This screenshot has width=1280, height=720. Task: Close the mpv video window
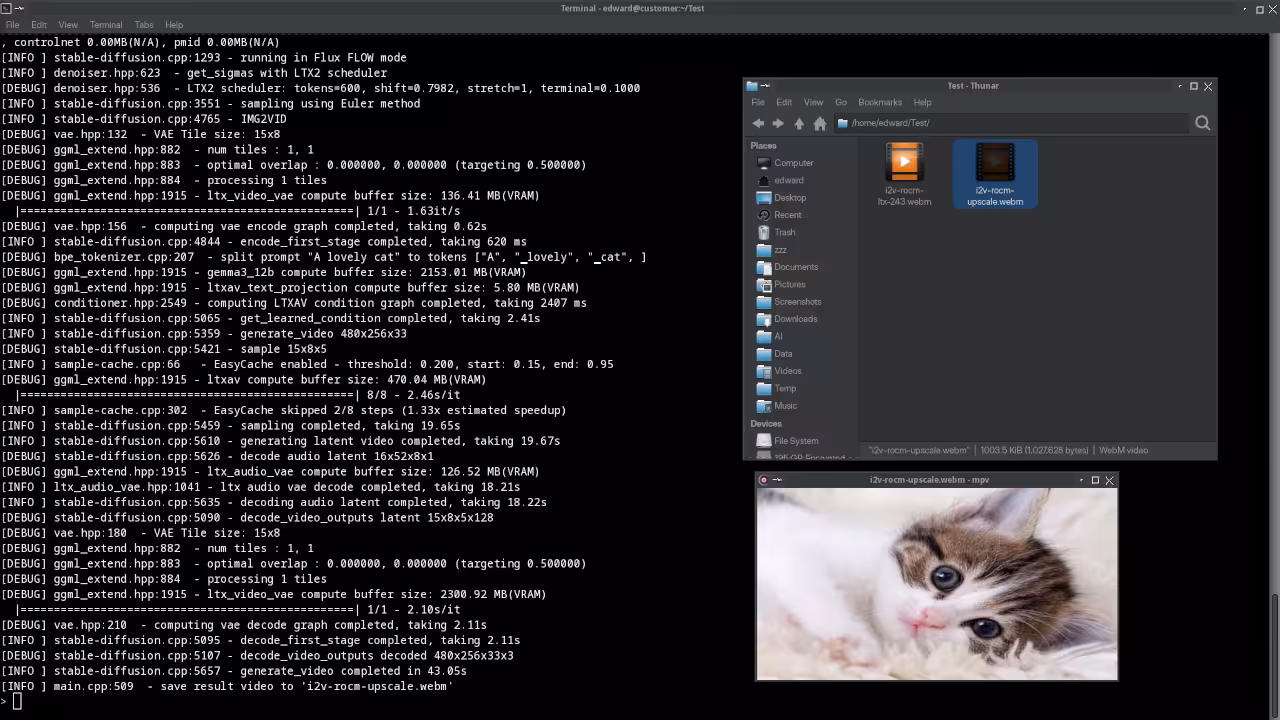1109,480
